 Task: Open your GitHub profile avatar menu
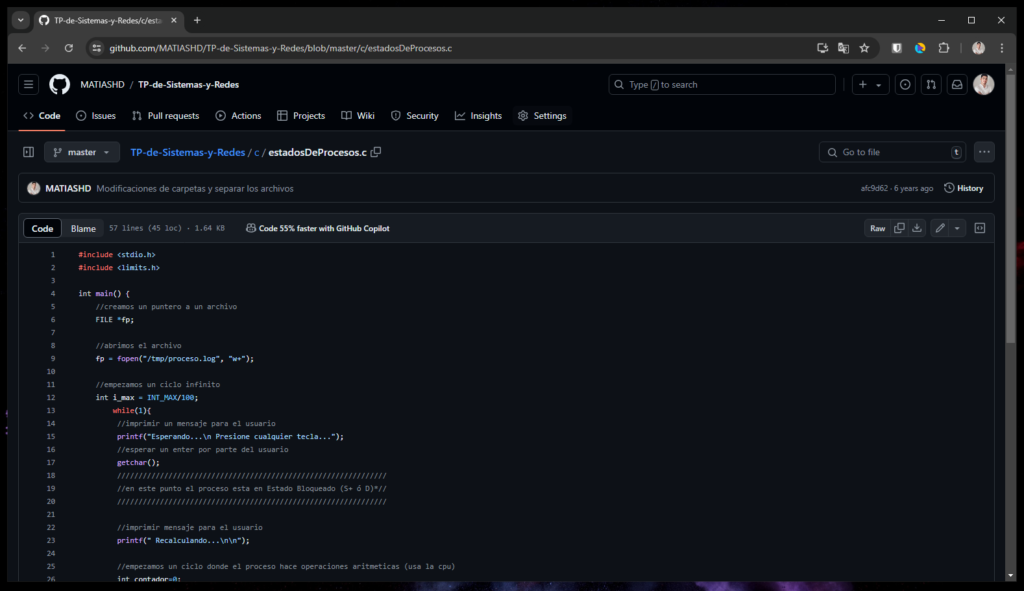983,84
